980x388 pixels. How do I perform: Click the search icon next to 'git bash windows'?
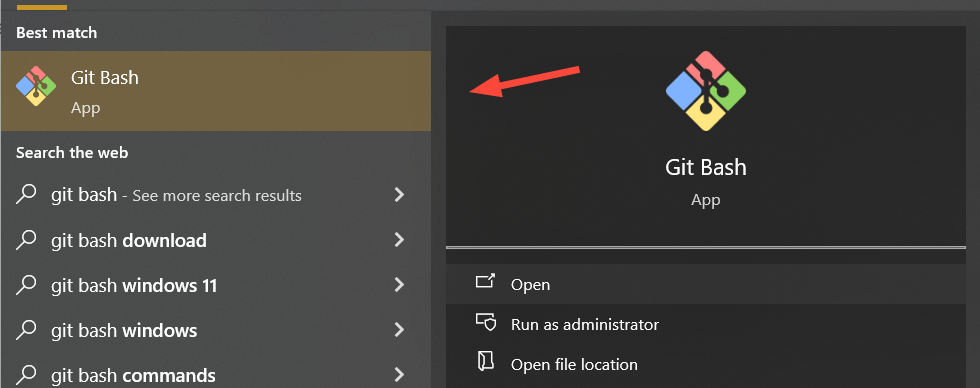tap(26, 330)
